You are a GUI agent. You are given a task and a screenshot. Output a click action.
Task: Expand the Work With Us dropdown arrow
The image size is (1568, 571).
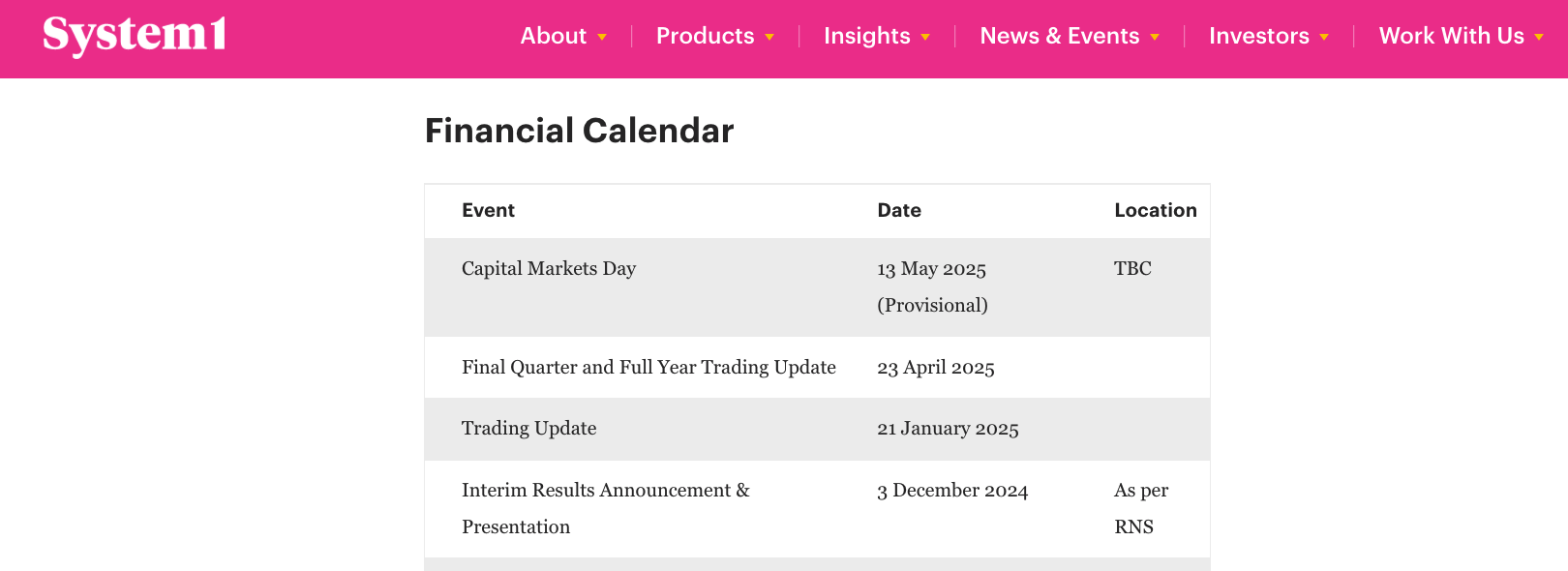coord(1539,38)
